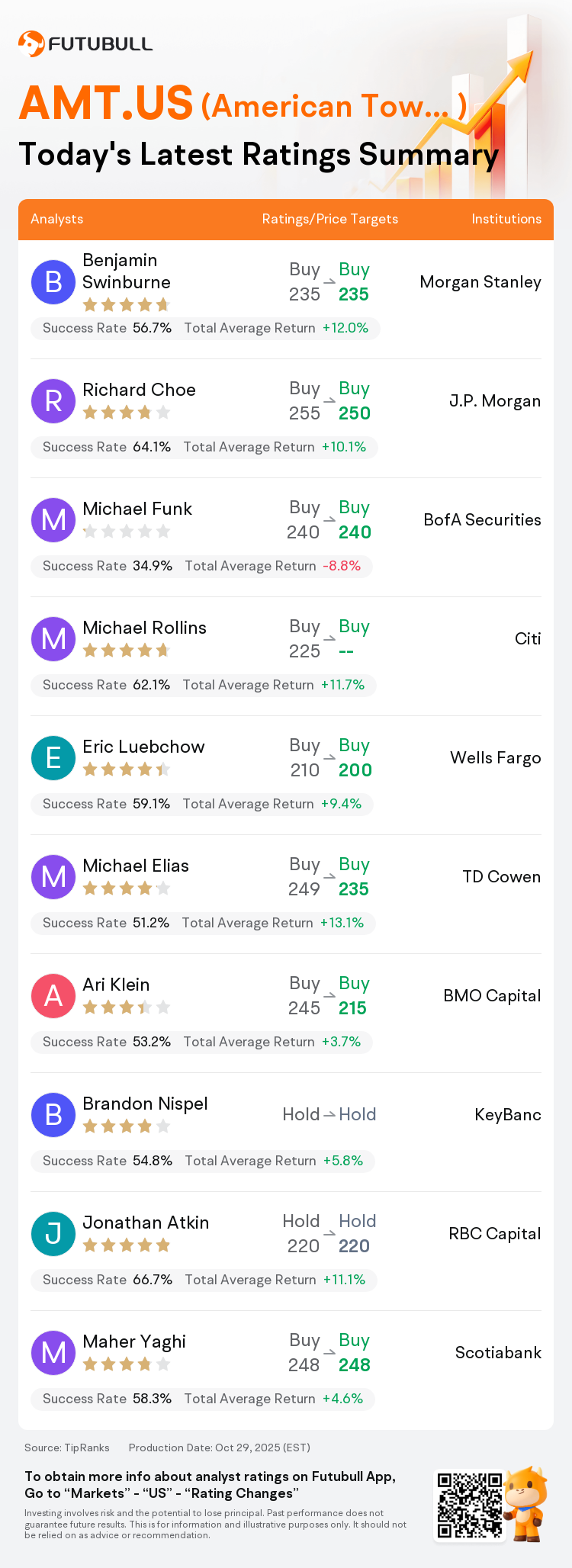The height and width of the screenshot is (1568, 572).
Task: Click Maher Yaghi's star rating
Action: pyautogui.click(x=126, y=1364)
